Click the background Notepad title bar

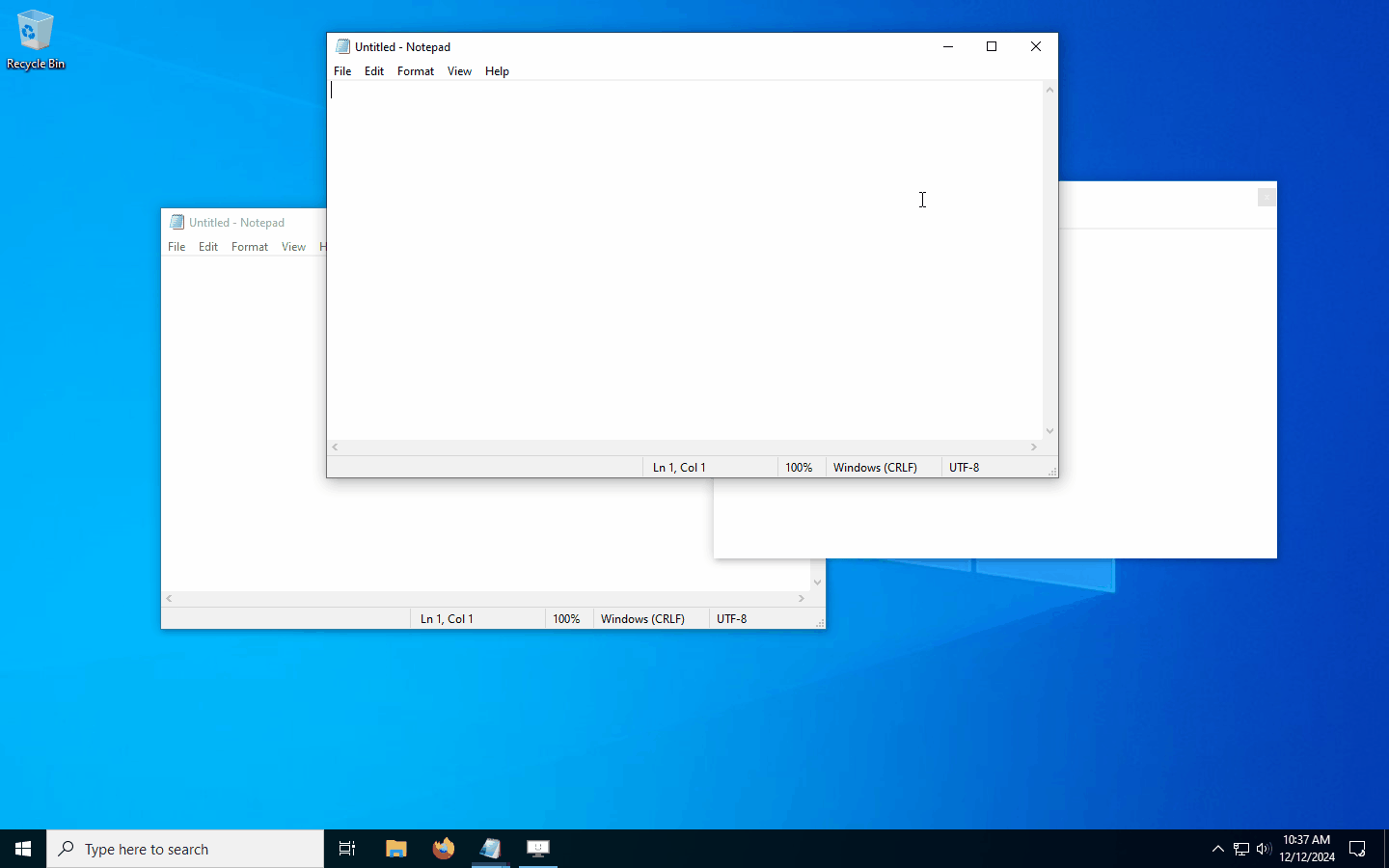point(244,222)
